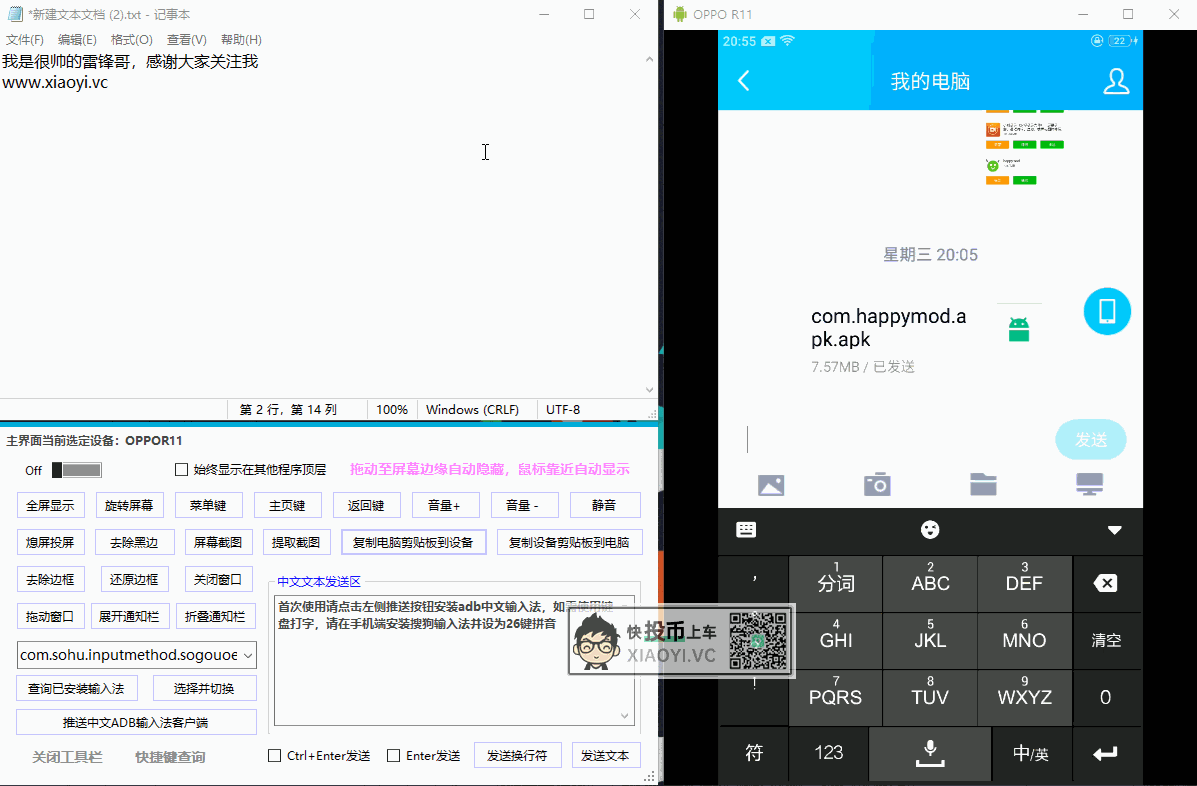Flip the Off toggle switch
Image resolution: width=1197 pixels, height=786 pixels.
tap(77, 470)
